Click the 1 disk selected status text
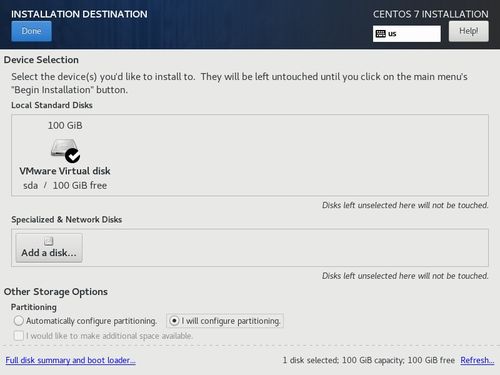Viewport: 500px width, 375px height. [369, 360]
